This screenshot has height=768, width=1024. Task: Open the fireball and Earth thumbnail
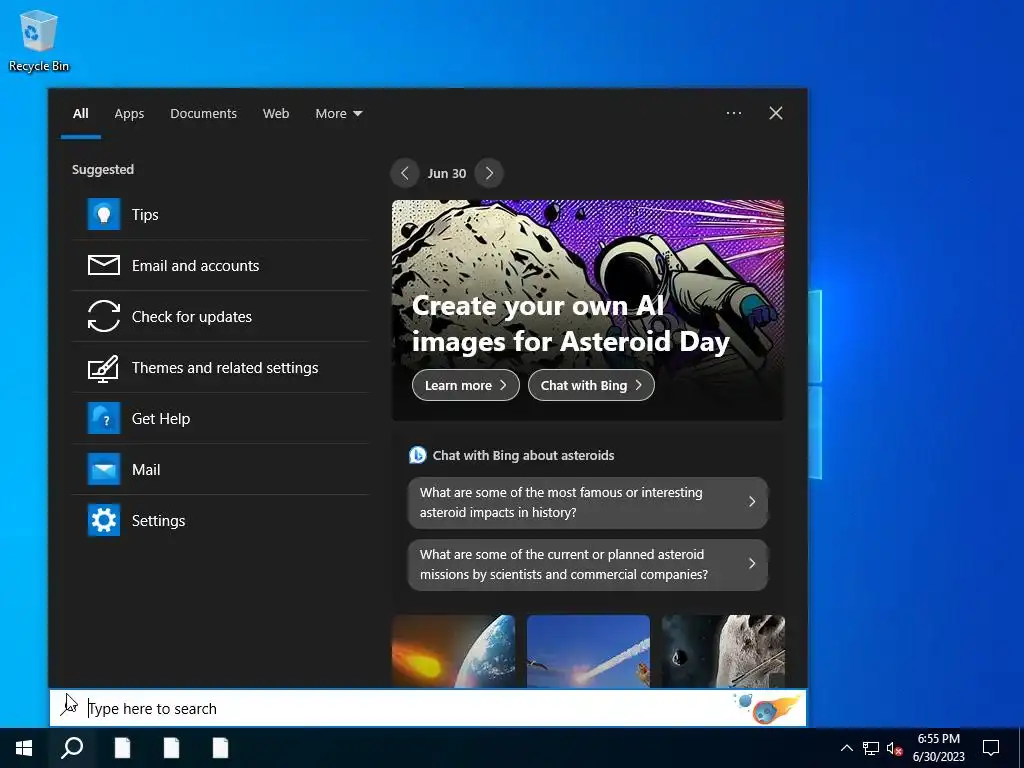coord(453,651)
